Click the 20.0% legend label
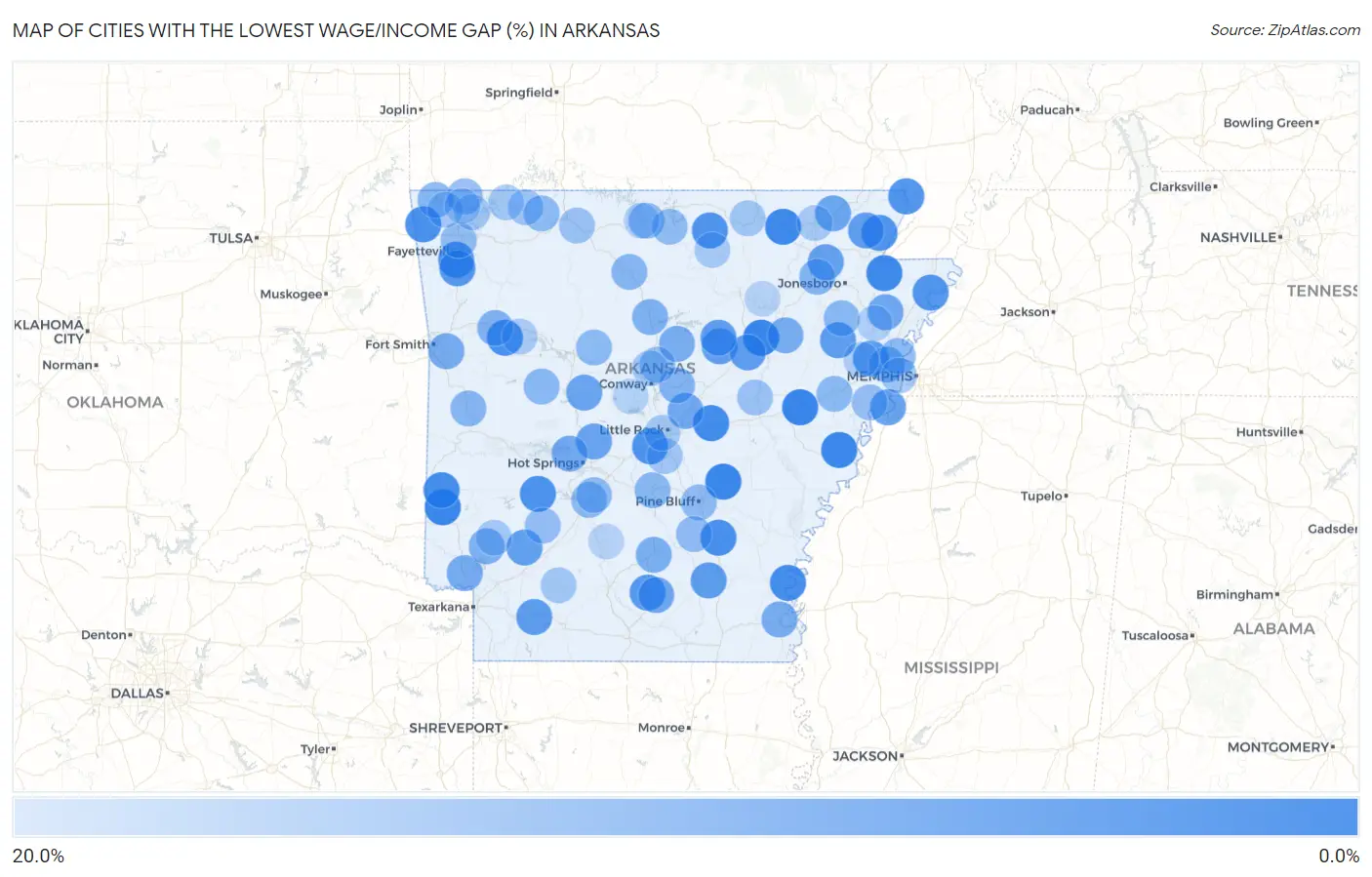1372x877 pixels. click(38, 856)
